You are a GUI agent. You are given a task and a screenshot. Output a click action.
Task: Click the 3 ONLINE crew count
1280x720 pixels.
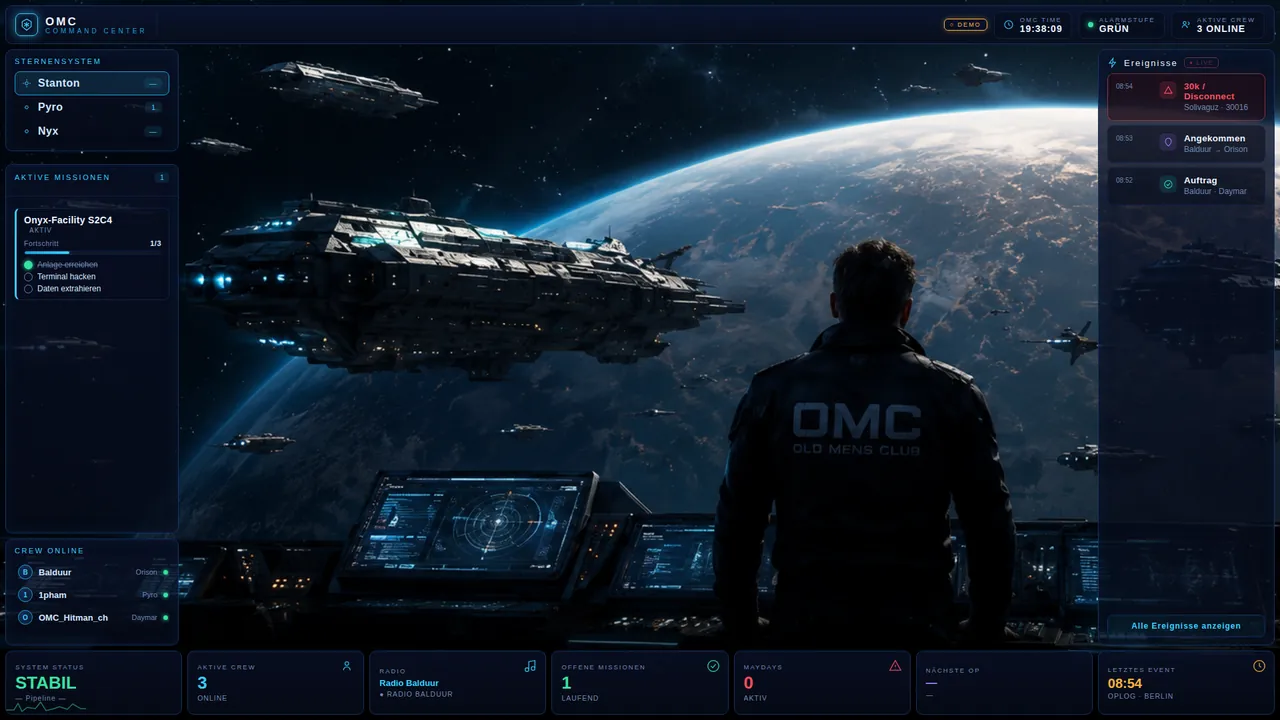(x=1221, y=29)
